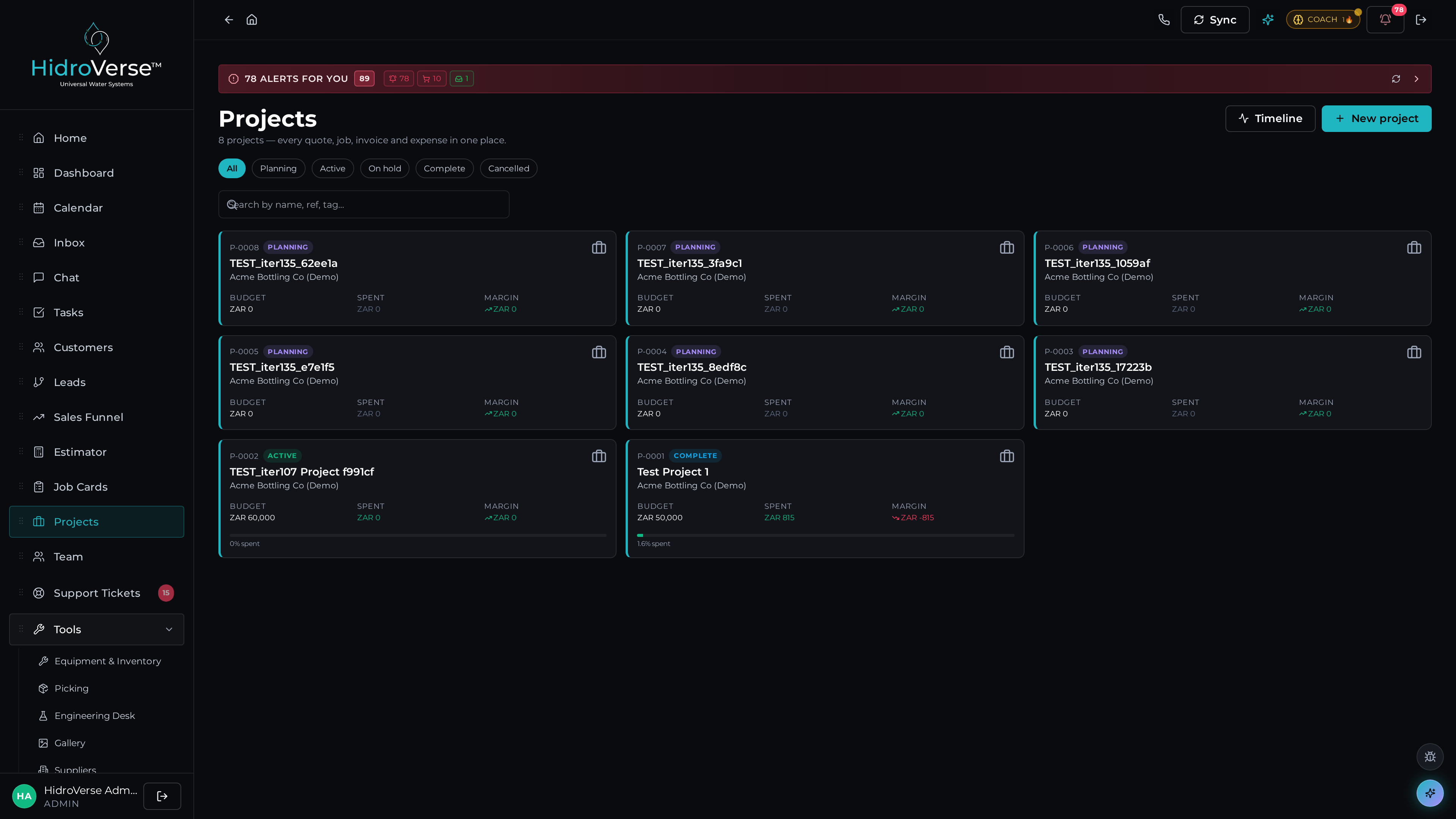Viewport: 1456px width, 819px height.
Task: Filter projects by Cancelled
Action: (x=509, y=168)
